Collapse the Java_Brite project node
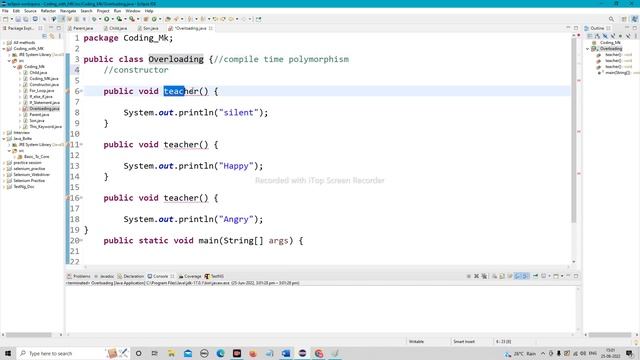This screenshot has height=360, width=640. click(x=4, y=139)
